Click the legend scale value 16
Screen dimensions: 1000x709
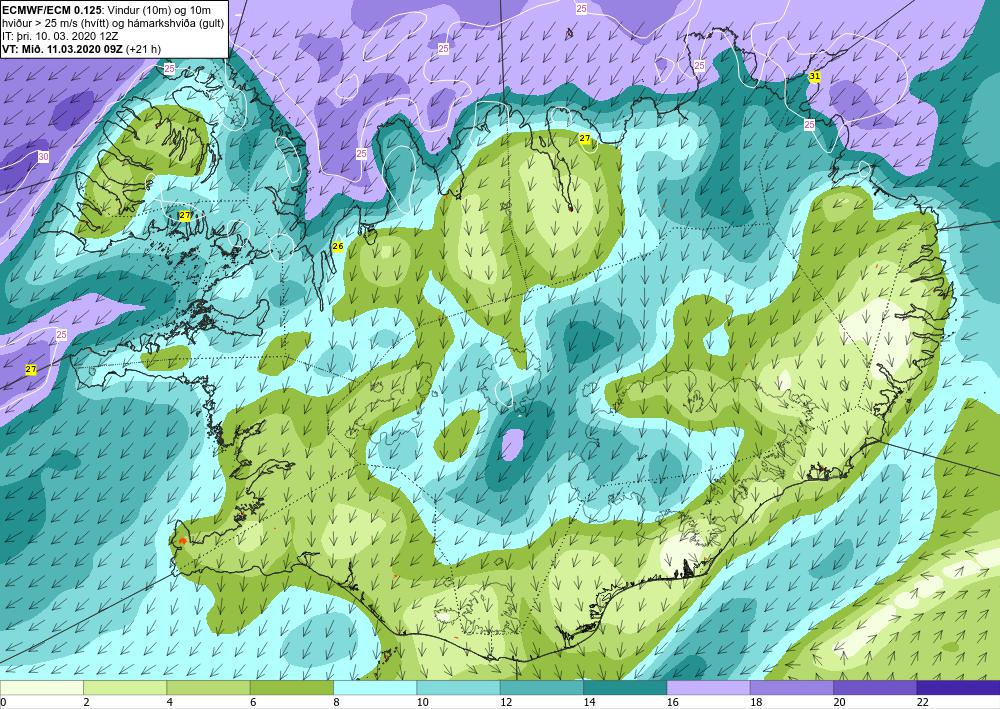point(673,702)
